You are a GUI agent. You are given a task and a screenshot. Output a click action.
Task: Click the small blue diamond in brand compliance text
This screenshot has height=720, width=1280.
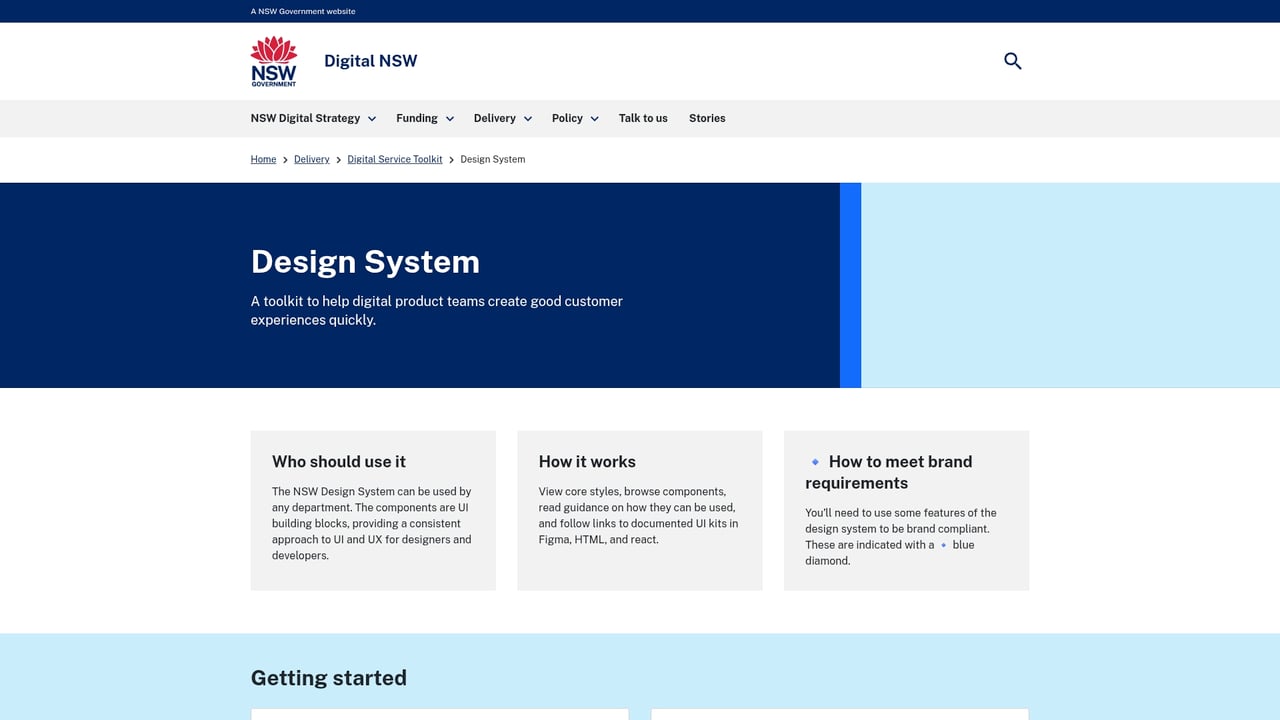[944, 545]
